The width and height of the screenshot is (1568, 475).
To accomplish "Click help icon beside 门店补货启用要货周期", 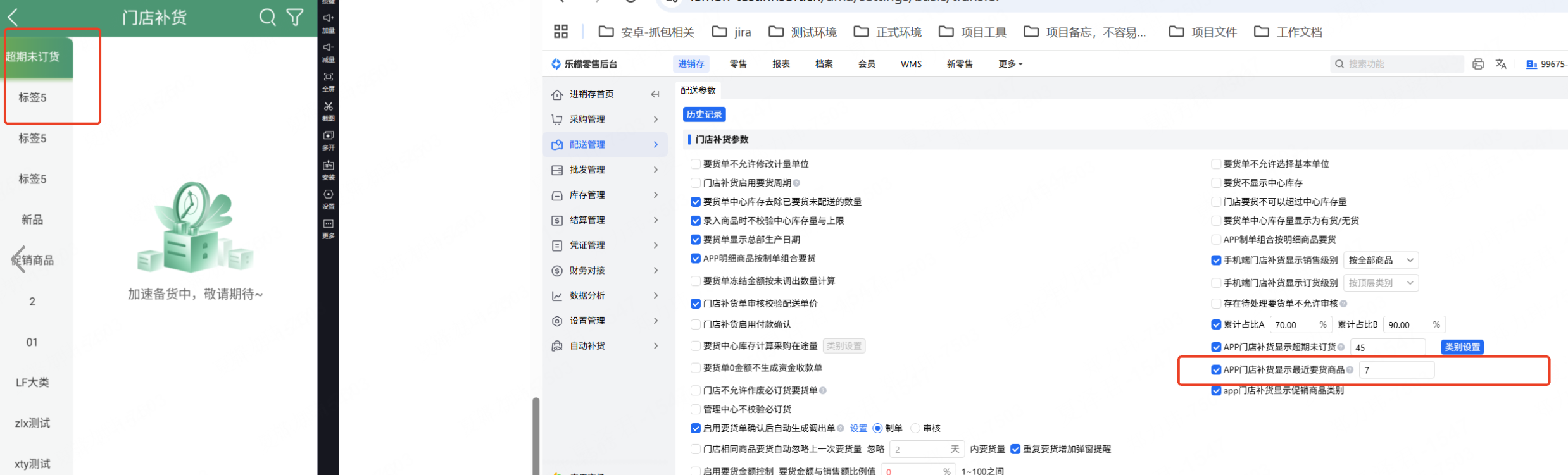I will [x=797, y=183].
